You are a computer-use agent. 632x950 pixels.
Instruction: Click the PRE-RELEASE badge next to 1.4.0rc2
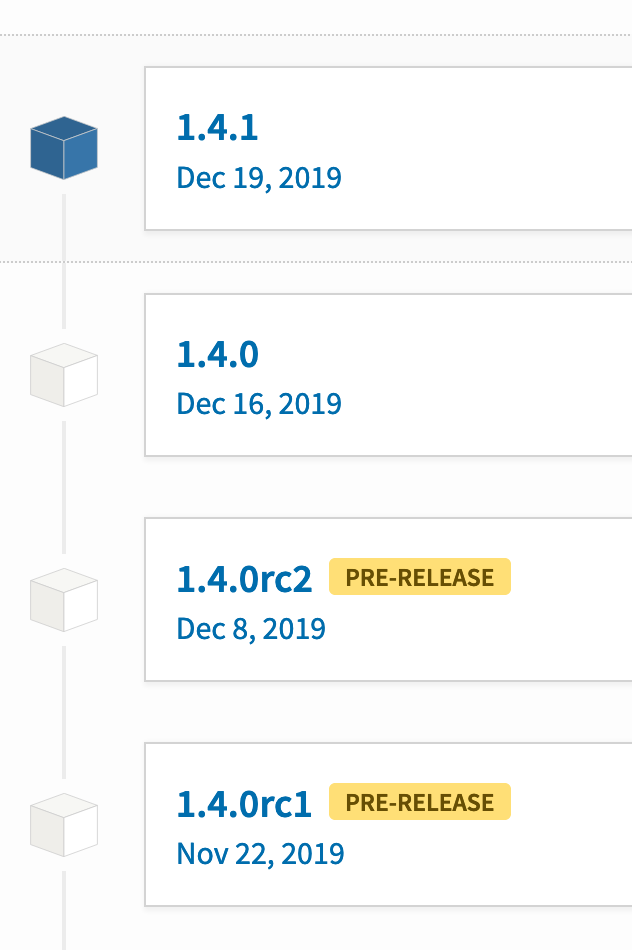coord(419,577)
